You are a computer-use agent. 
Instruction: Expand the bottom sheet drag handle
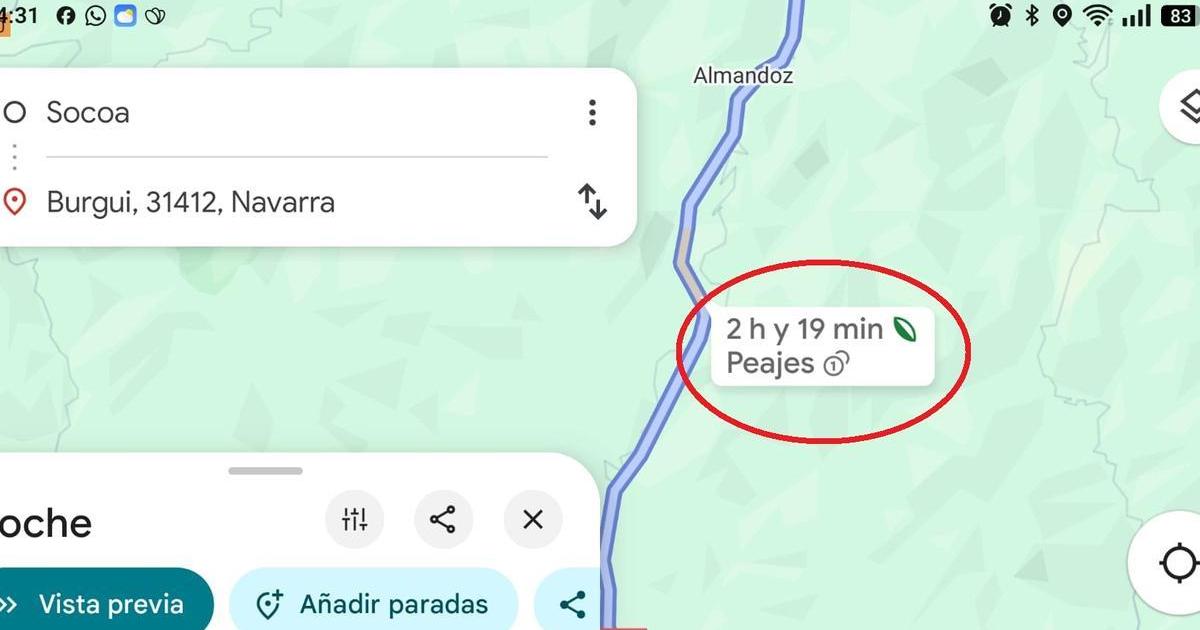click(265, 470)
